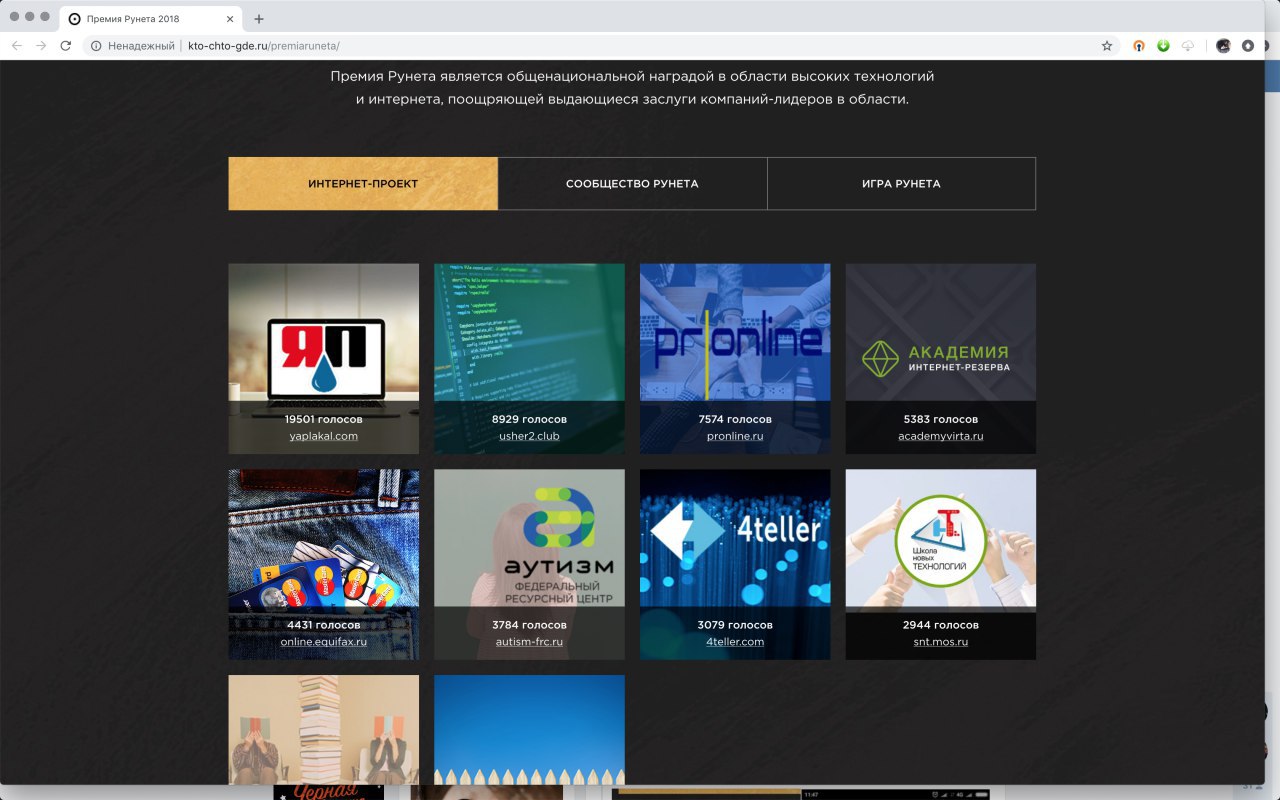Click the stacked books thumbnail
The width and height of the screenshot is (1280, 800).
coord(324,730)
